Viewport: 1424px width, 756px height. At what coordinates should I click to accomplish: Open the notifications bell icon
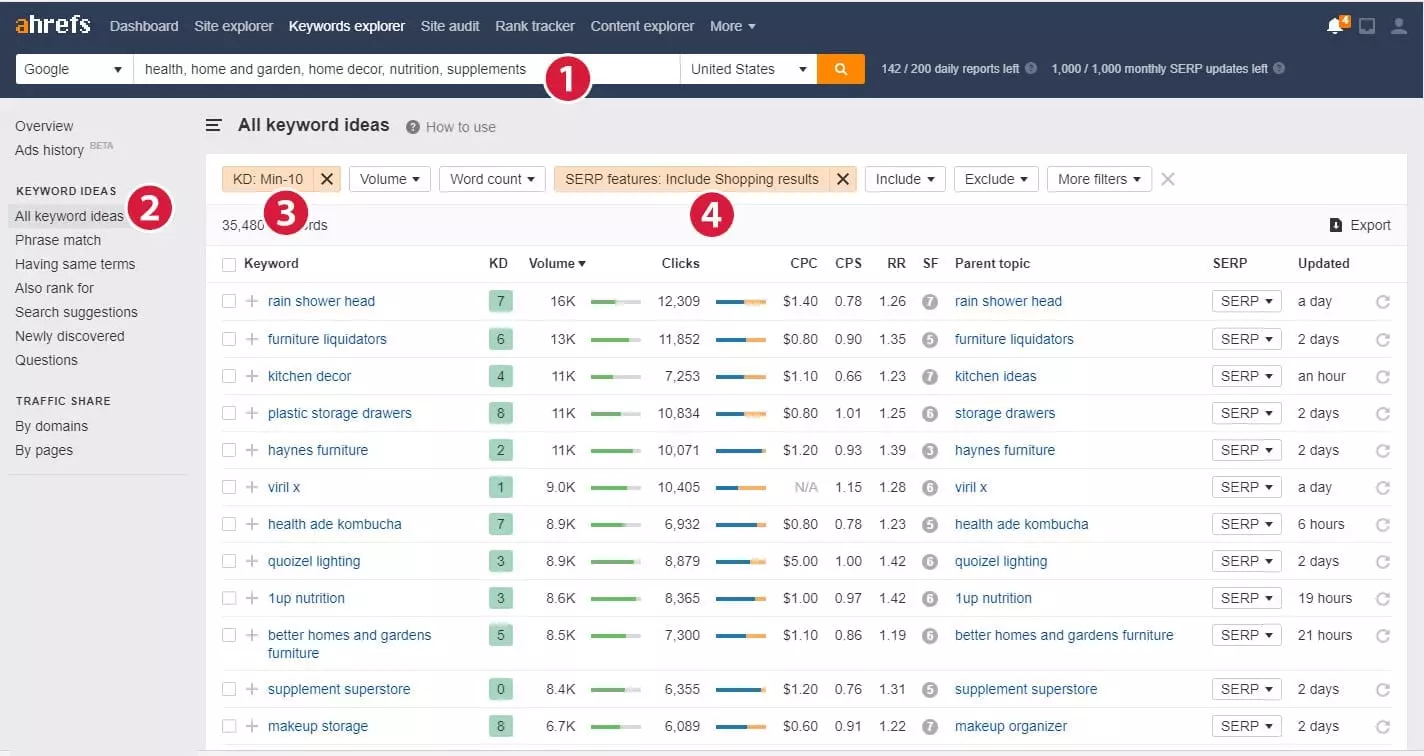click(x=1334, y=26)
